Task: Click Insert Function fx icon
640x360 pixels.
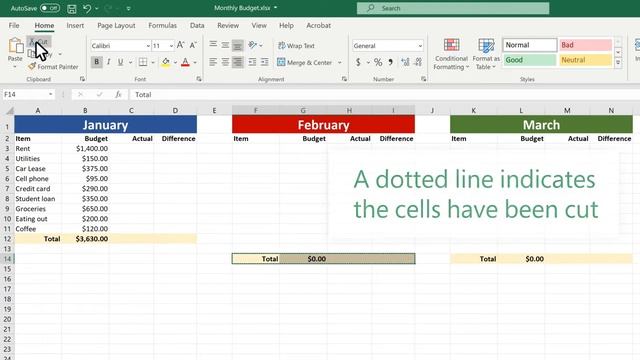Action: coord(118,94)
